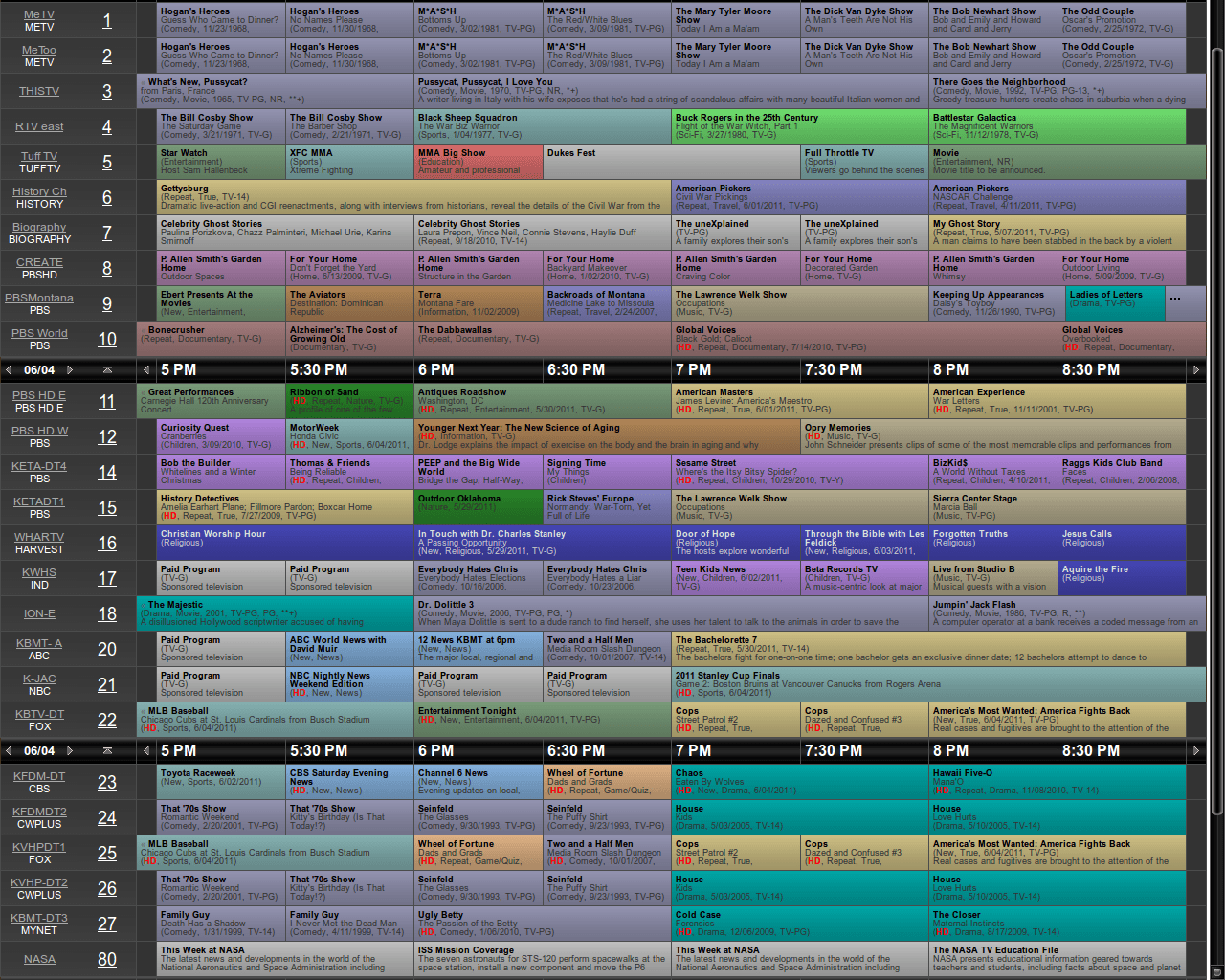Select Battlestar Galactica on RTV east

click(x=1058, y=126)
